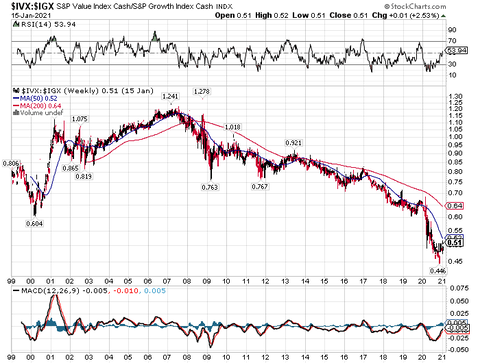Click the High 0.52 value
Screen dimensions: 480x363
click(x=272, y=15)
